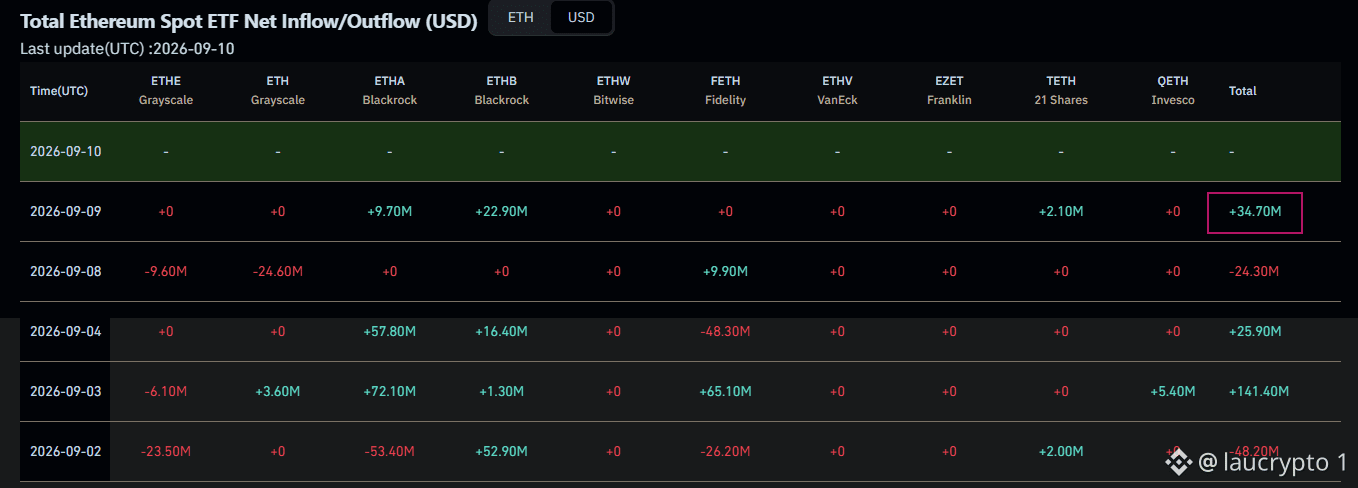Click the Total column header

(x=1243, y=91)
